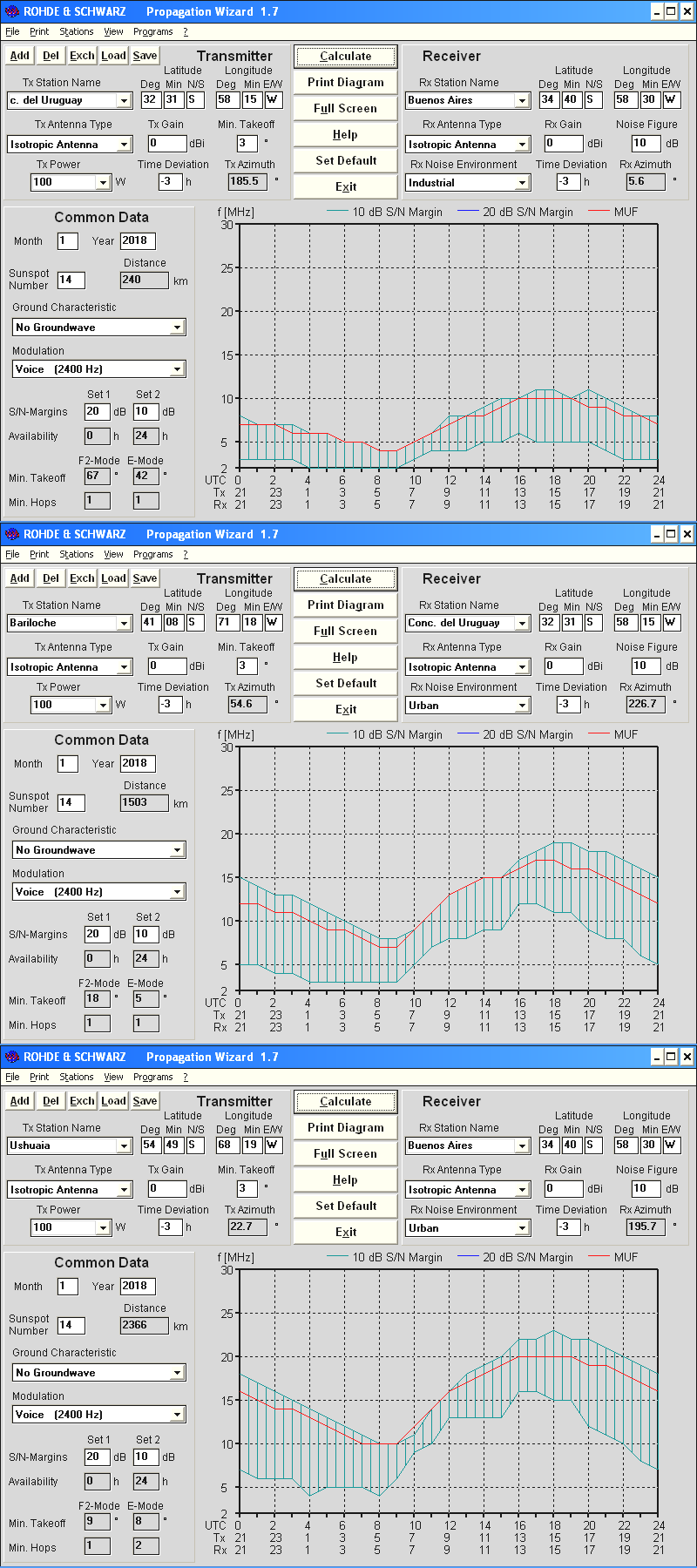This screenshot has width=697, height=1568.
Task: Click the Rohde & Schwarz icon in the Ushuaia window title bar
Action: coord(11,1057)
